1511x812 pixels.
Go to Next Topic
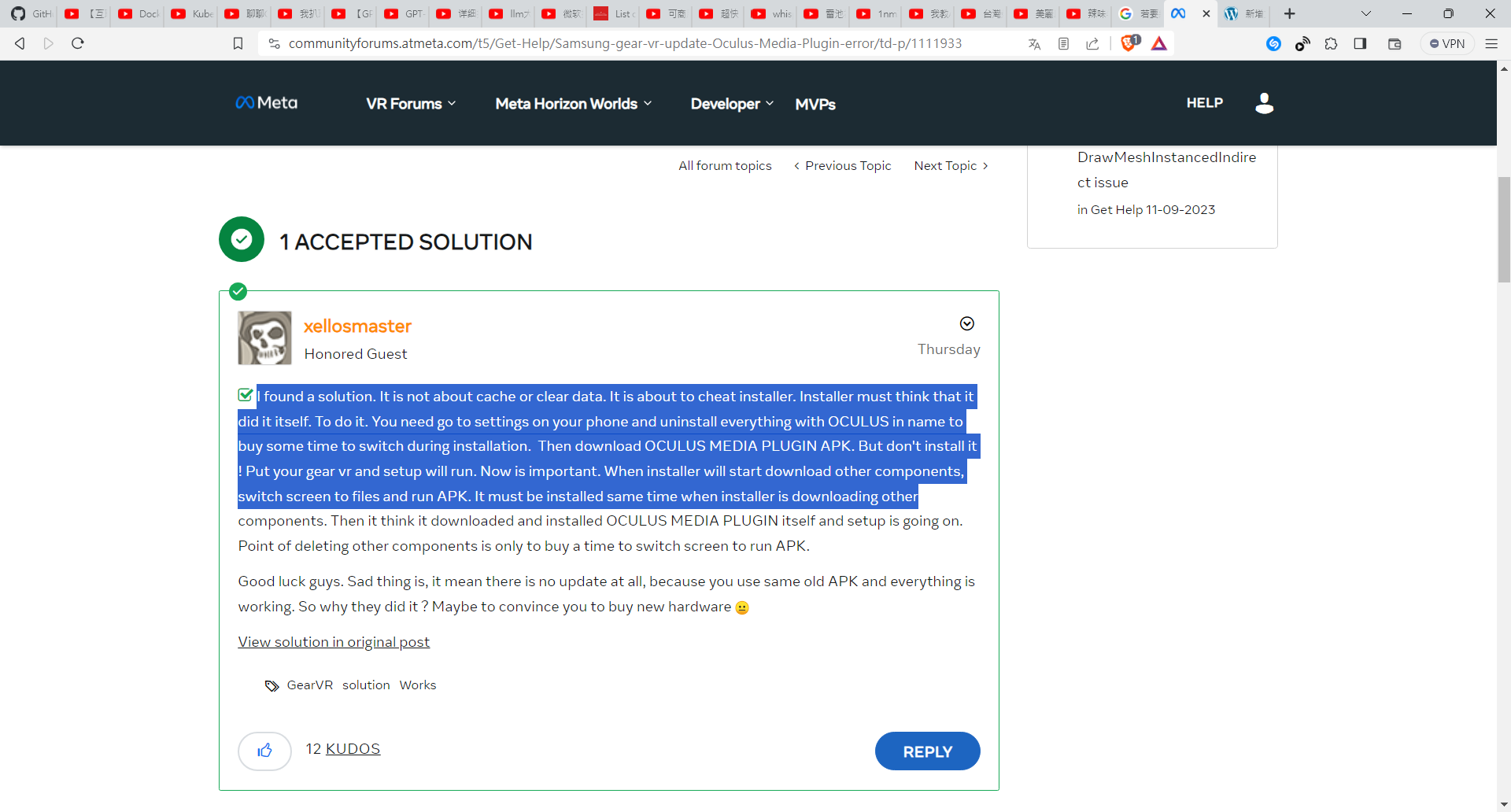tap(951, 166)
